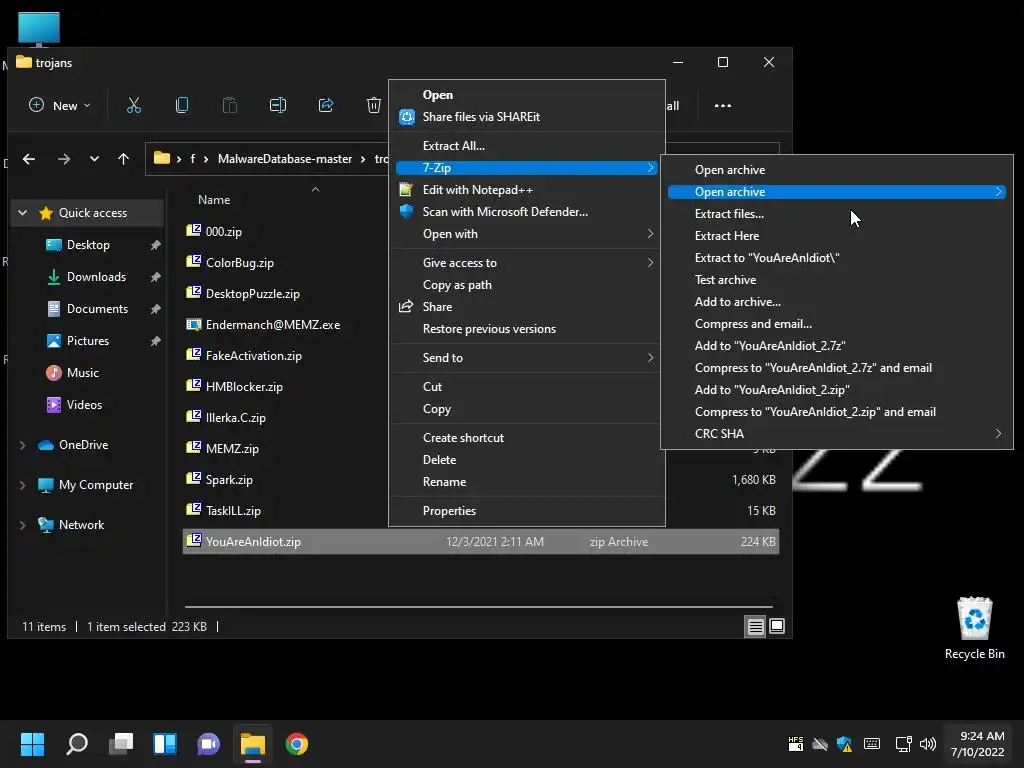Collapse the Quick access tree node

pos(23,213)
